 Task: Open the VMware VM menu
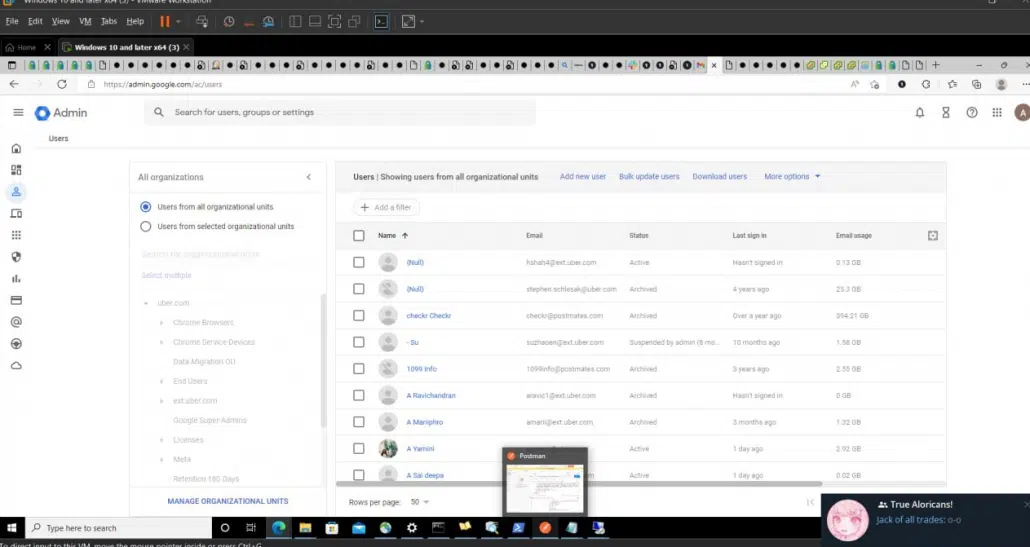(85, 21)
